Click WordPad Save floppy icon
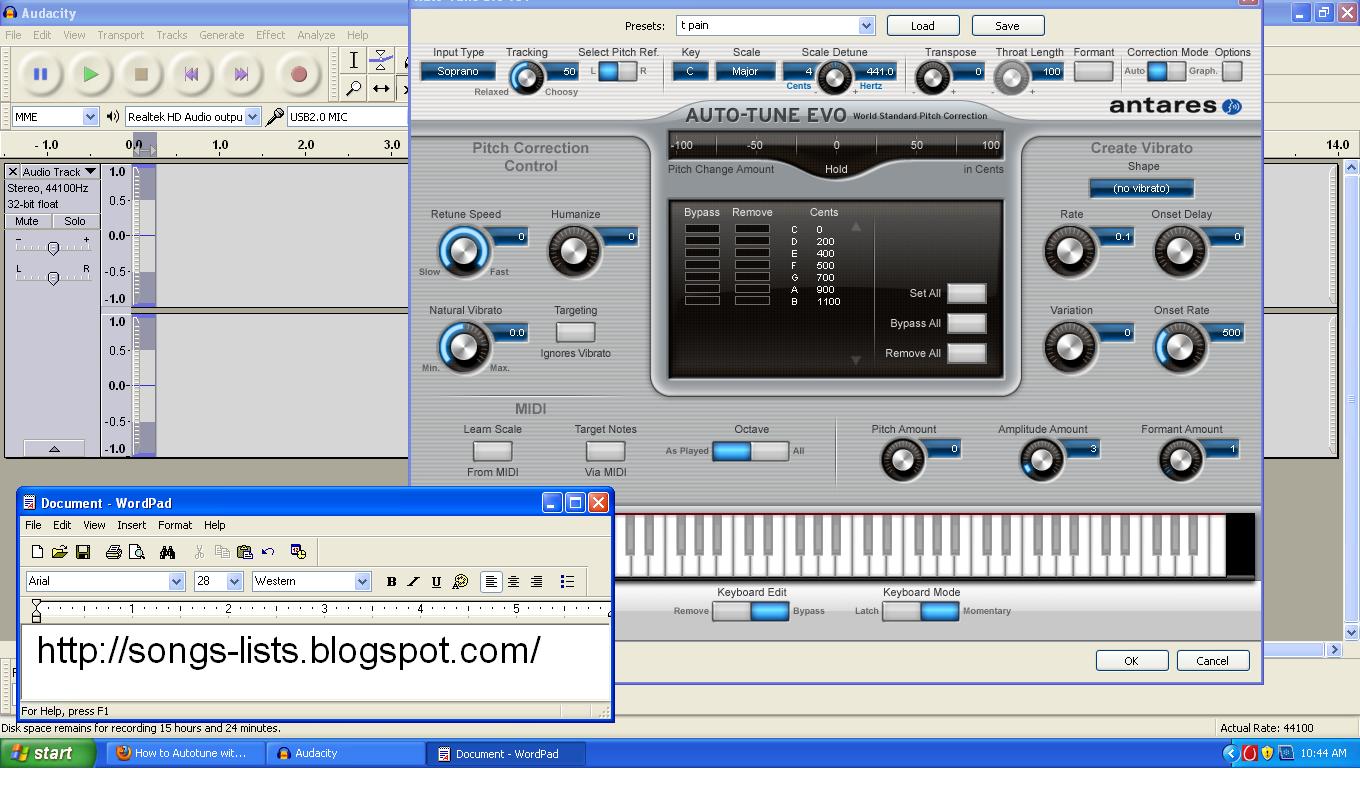The width and height of the screenshot is (1360, 793). 83,552
